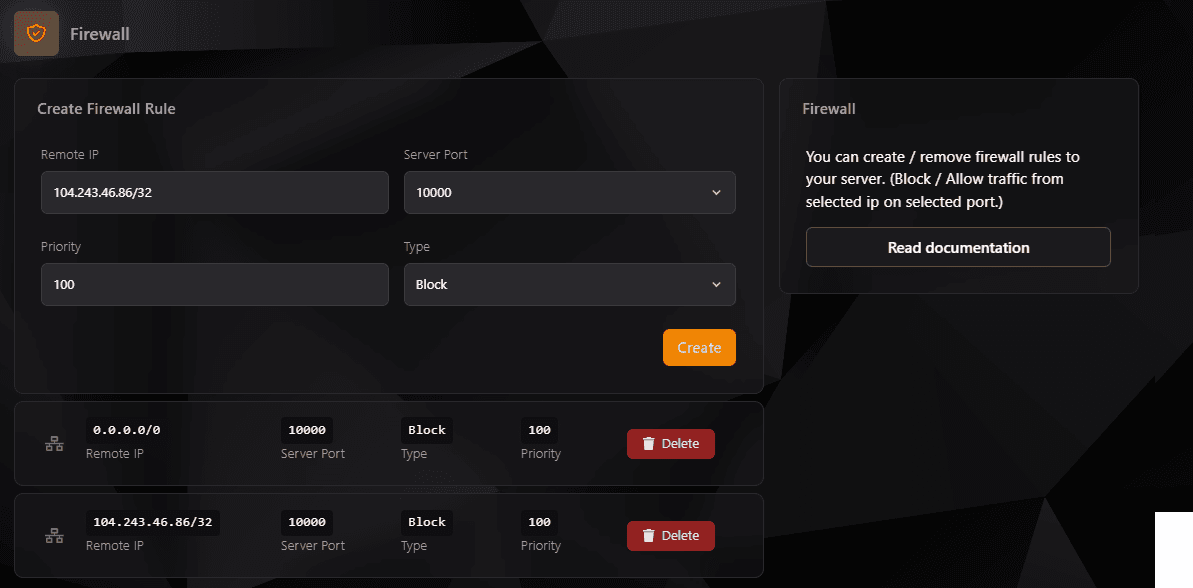The width and height of the screenshot is (1193, 588).
Task: Click the Firewall page title
Action: pyautogui.click(x=100, y=34)
